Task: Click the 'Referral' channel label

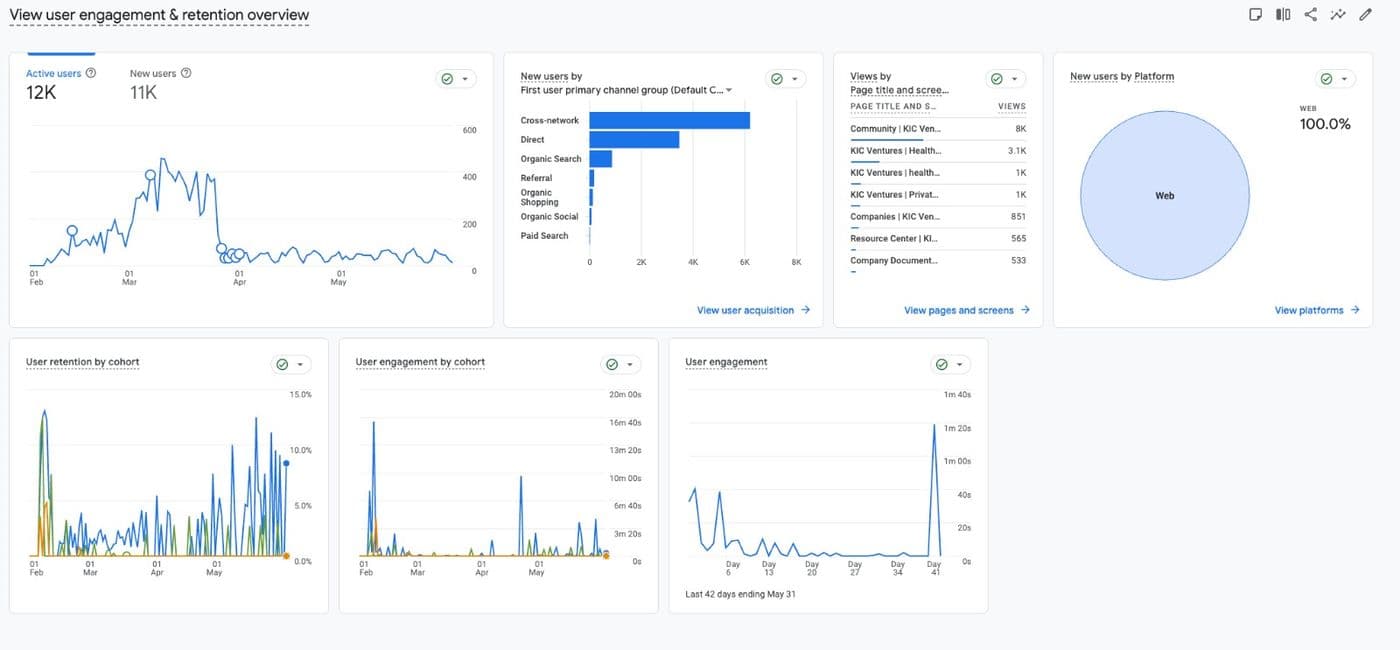Action: 536,178
